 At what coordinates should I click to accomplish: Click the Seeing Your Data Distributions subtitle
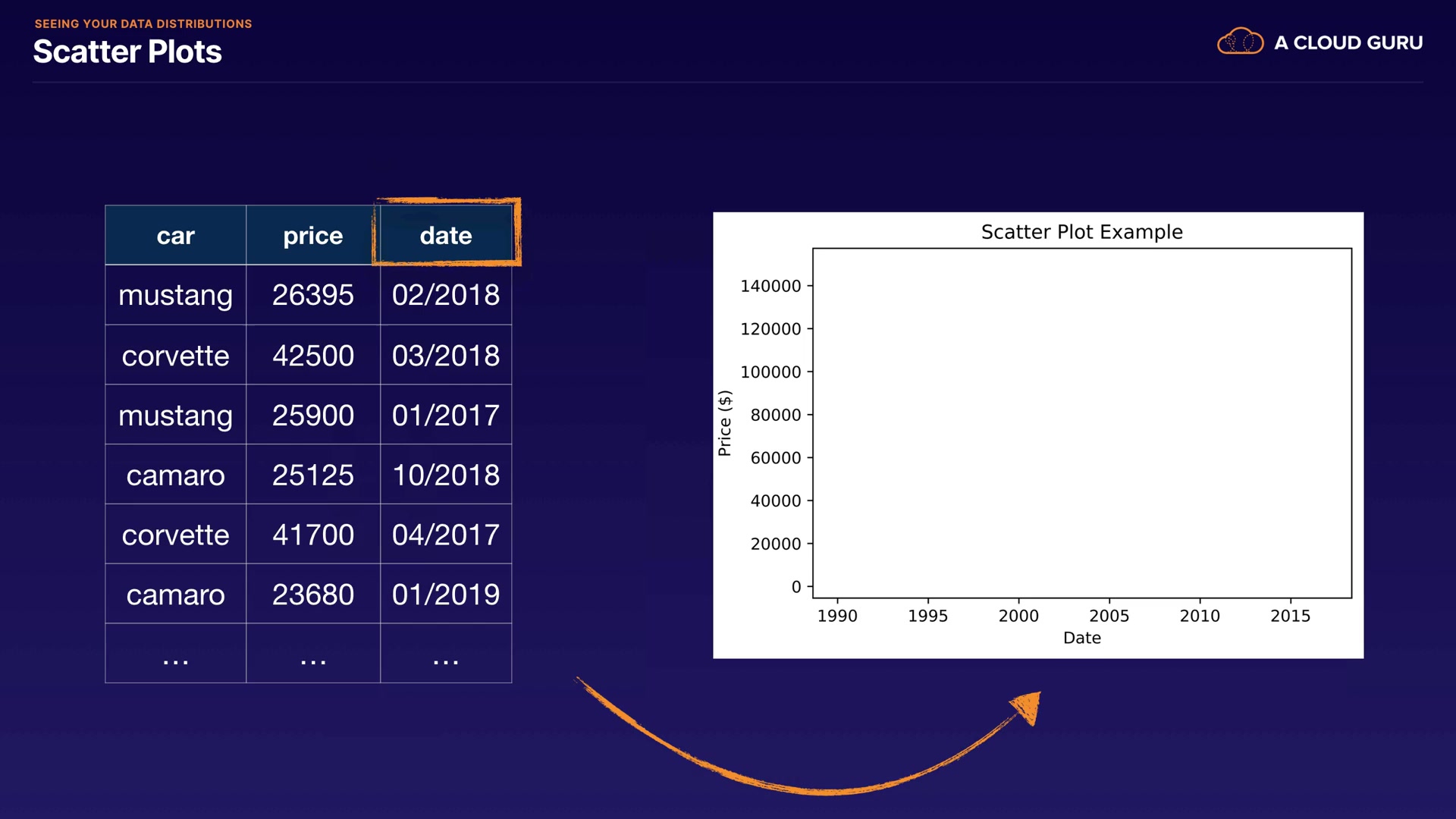pyautogui.click(x=143, y=24)
